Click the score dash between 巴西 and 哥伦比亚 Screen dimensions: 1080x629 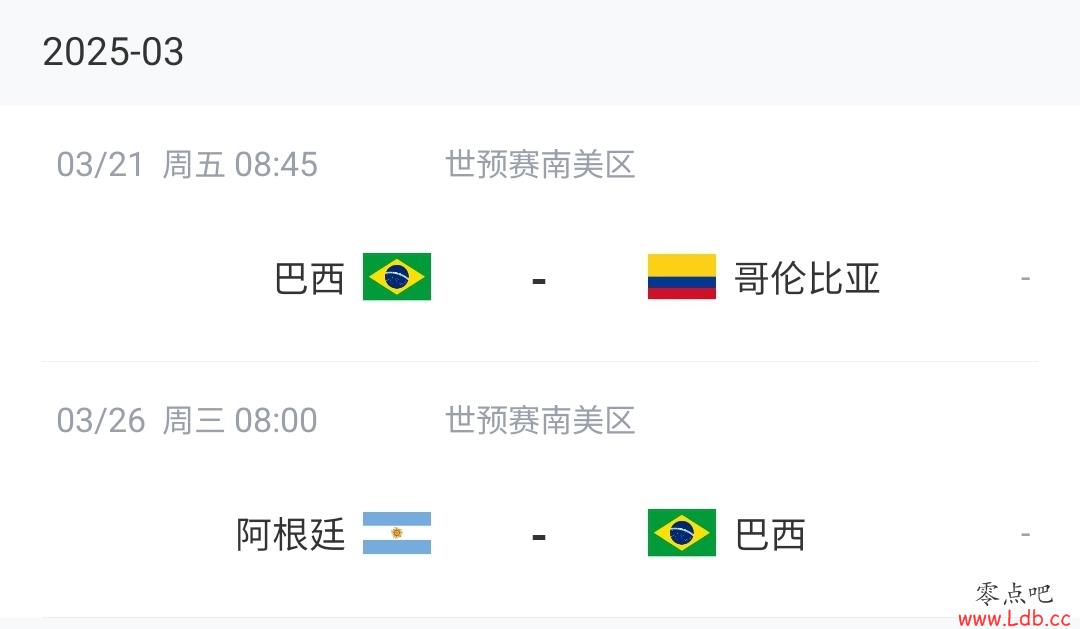pyautogui.click(x=539, y=280)
